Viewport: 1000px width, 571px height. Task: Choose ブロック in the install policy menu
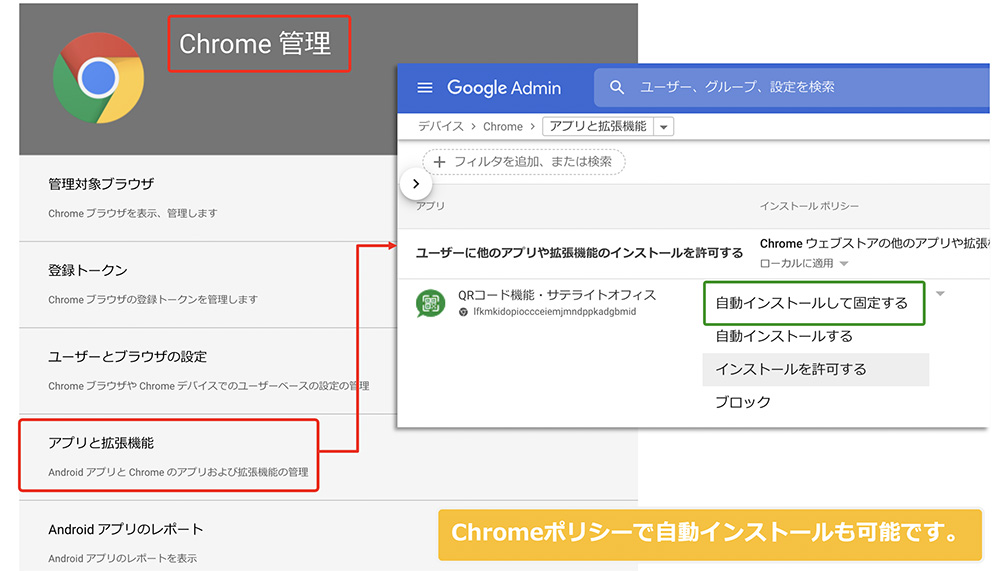pos(743,403)
